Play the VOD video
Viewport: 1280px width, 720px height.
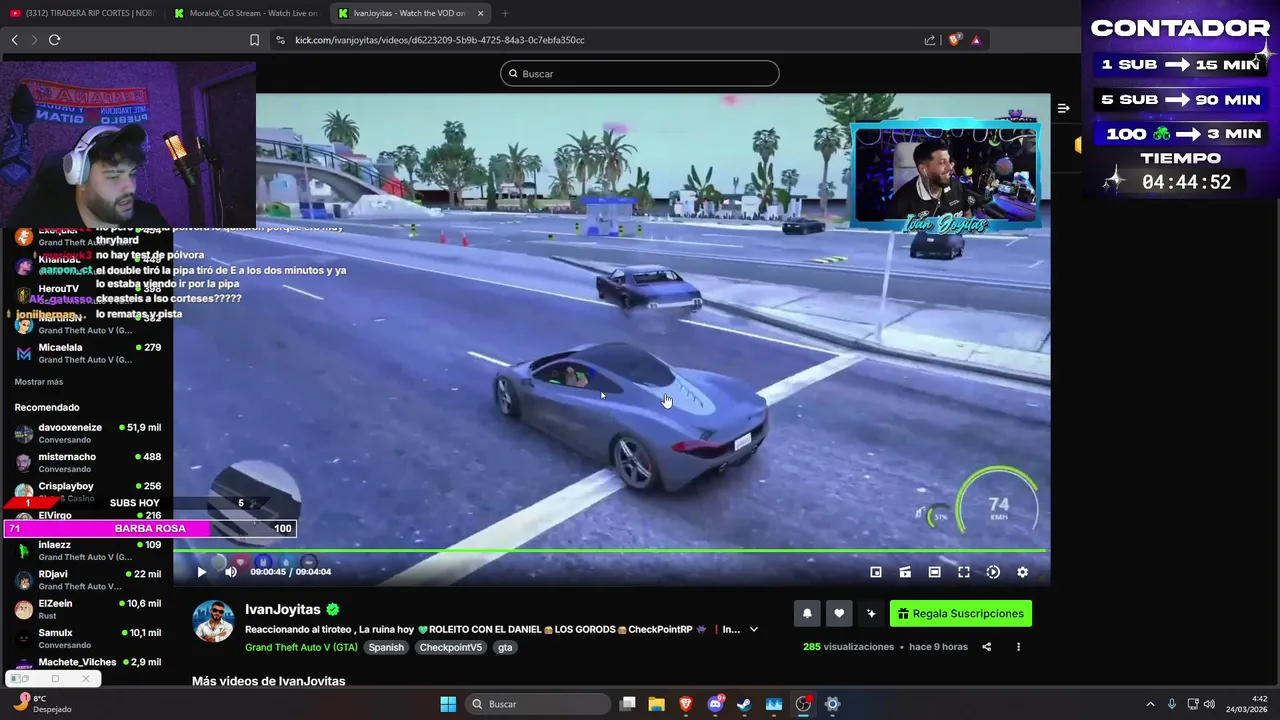201,572
